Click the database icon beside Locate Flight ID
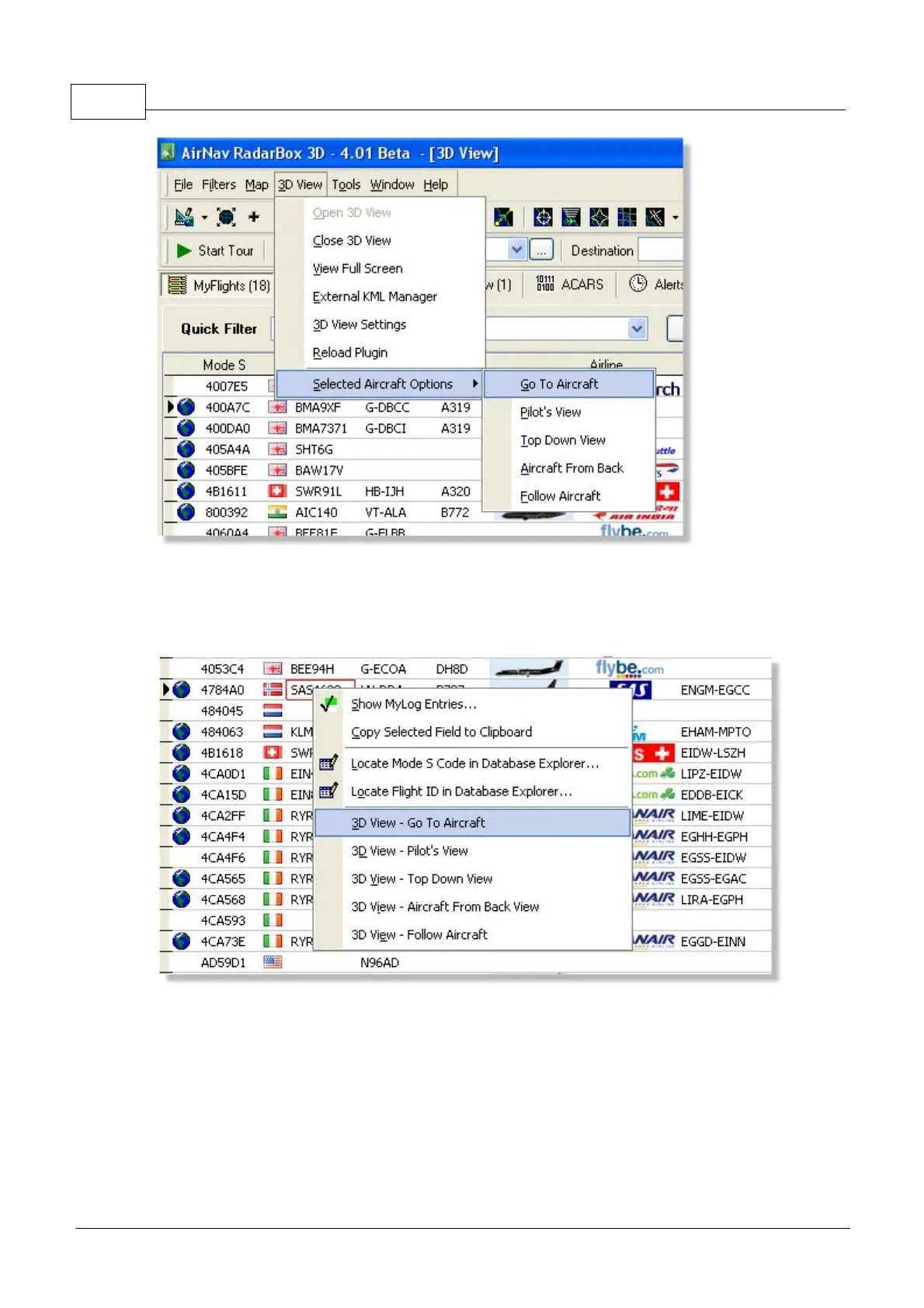This screenshot has width=924, height=1308. (328, 791)
